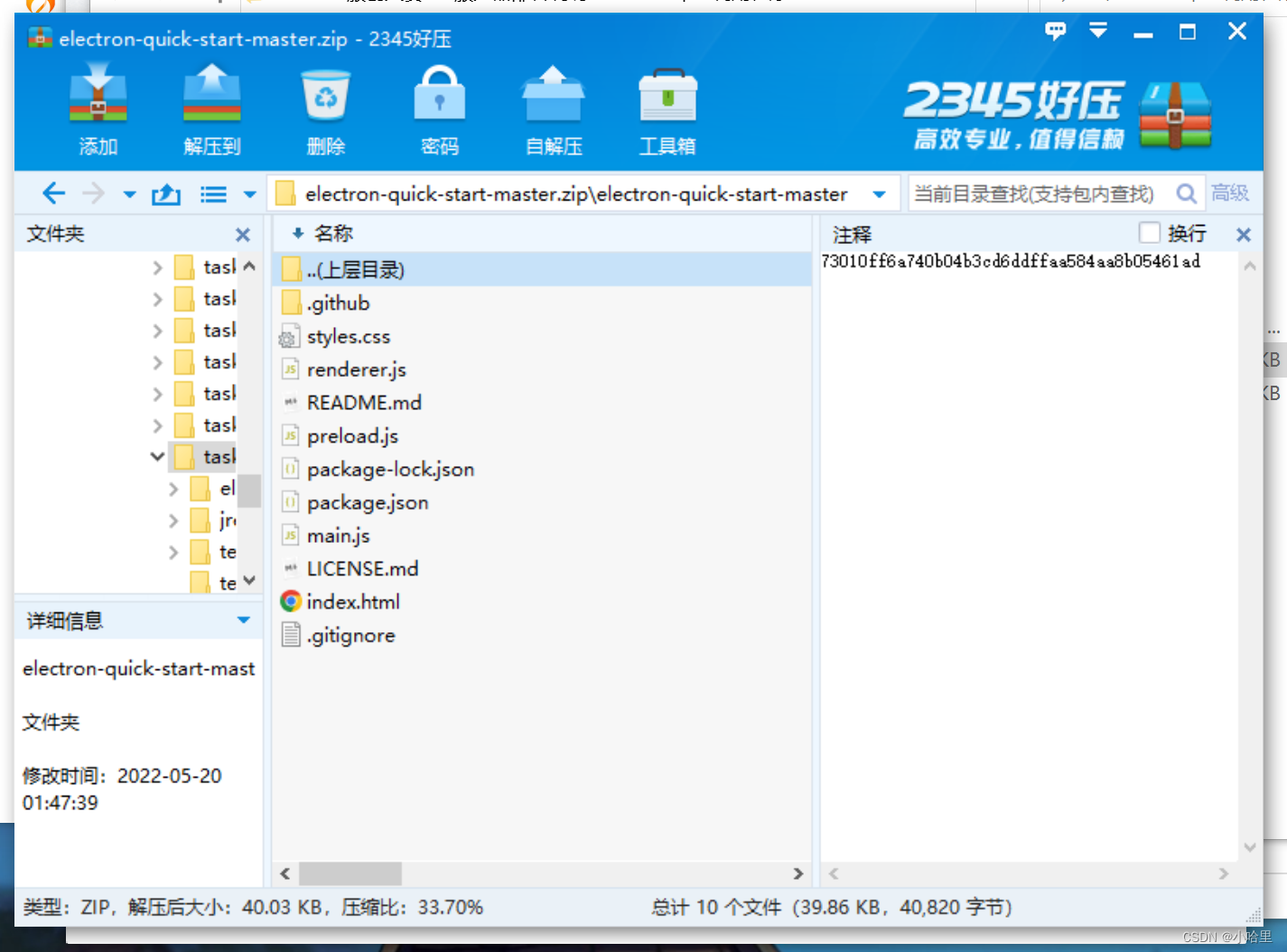Select the ..(上层目录) parent directory row
The image size is (1287, 952).
click(x=542, y=269)
